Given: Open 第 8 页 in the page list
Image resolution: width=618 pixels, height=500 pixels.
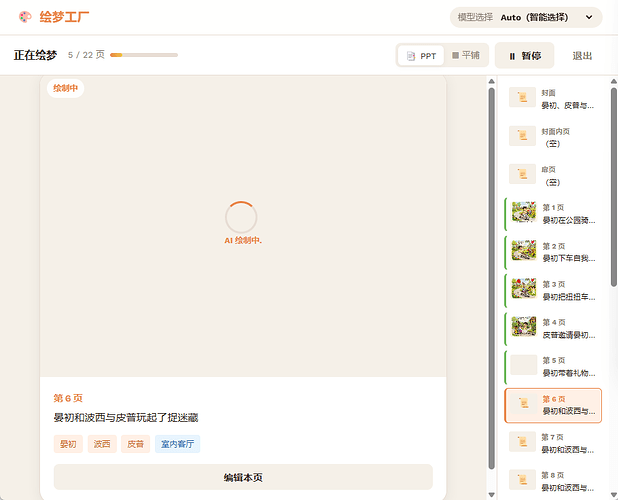Looking at the screenshot, I should click(553, 481).
